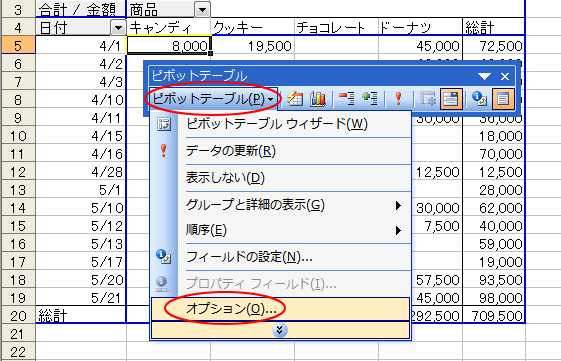Select the 4/10 date cell

(81, 99)
